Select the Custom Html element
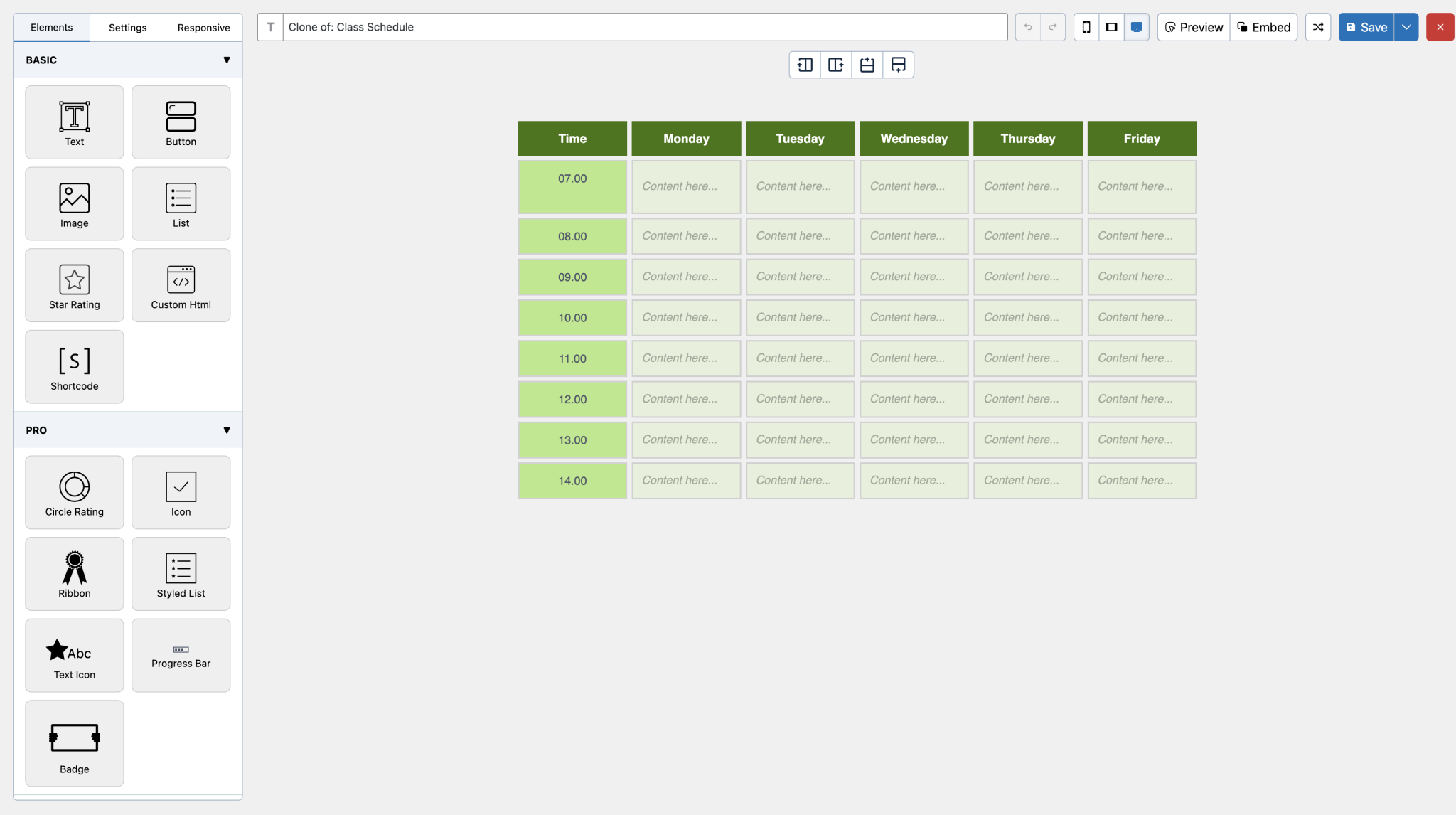 (x=181, y=284)
